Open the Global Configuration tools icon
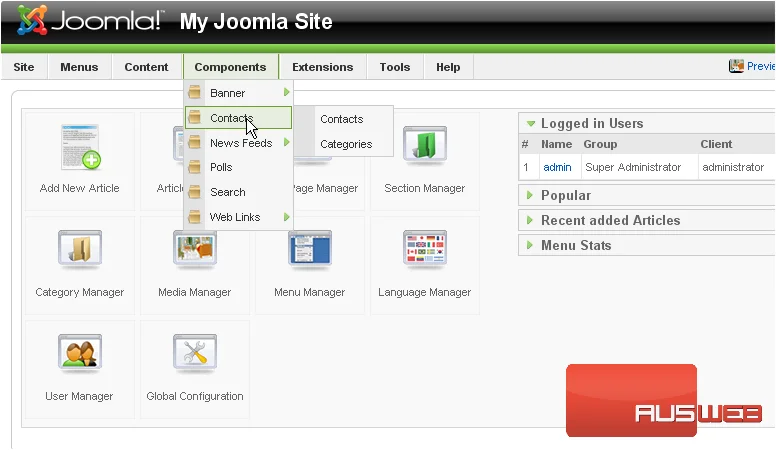The image size is (776, 450). [x=194, y=353]
